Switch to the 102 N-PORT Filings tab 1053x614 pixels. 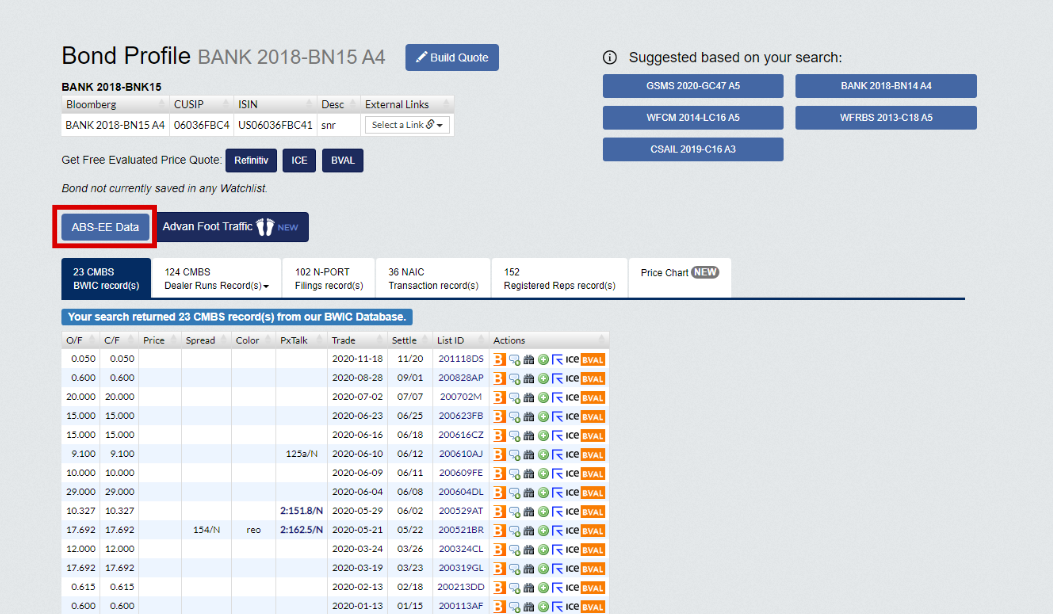(329, 278)
